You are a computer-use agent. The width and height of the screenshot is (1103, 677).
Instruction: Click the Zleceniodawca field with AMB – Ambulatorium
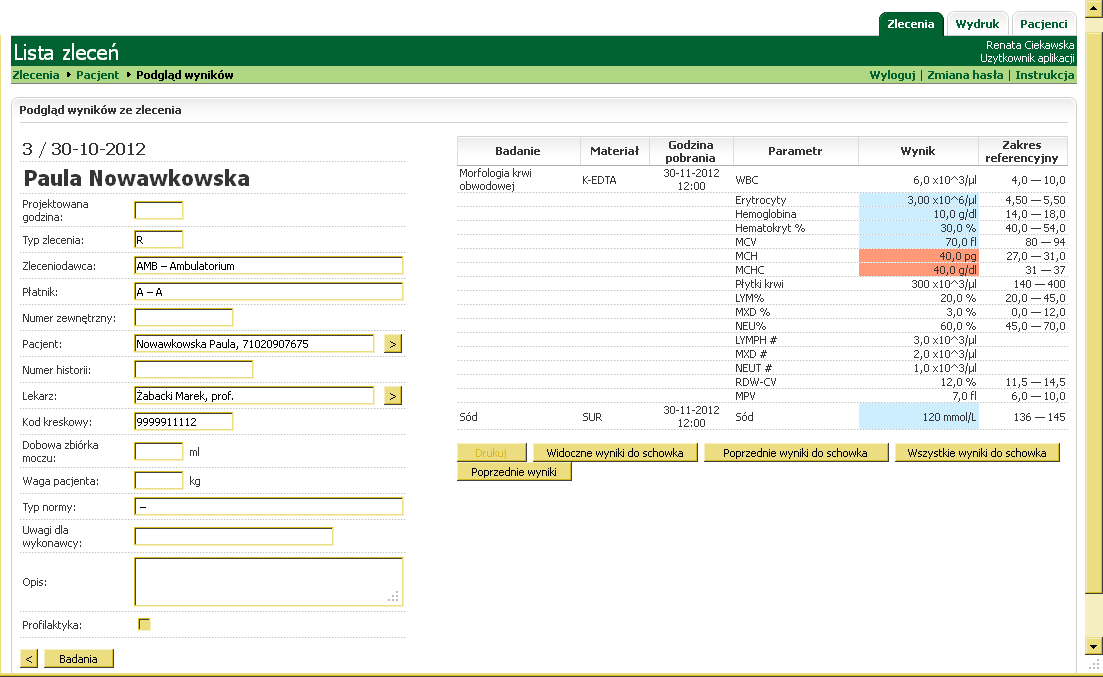pos(269,266)
